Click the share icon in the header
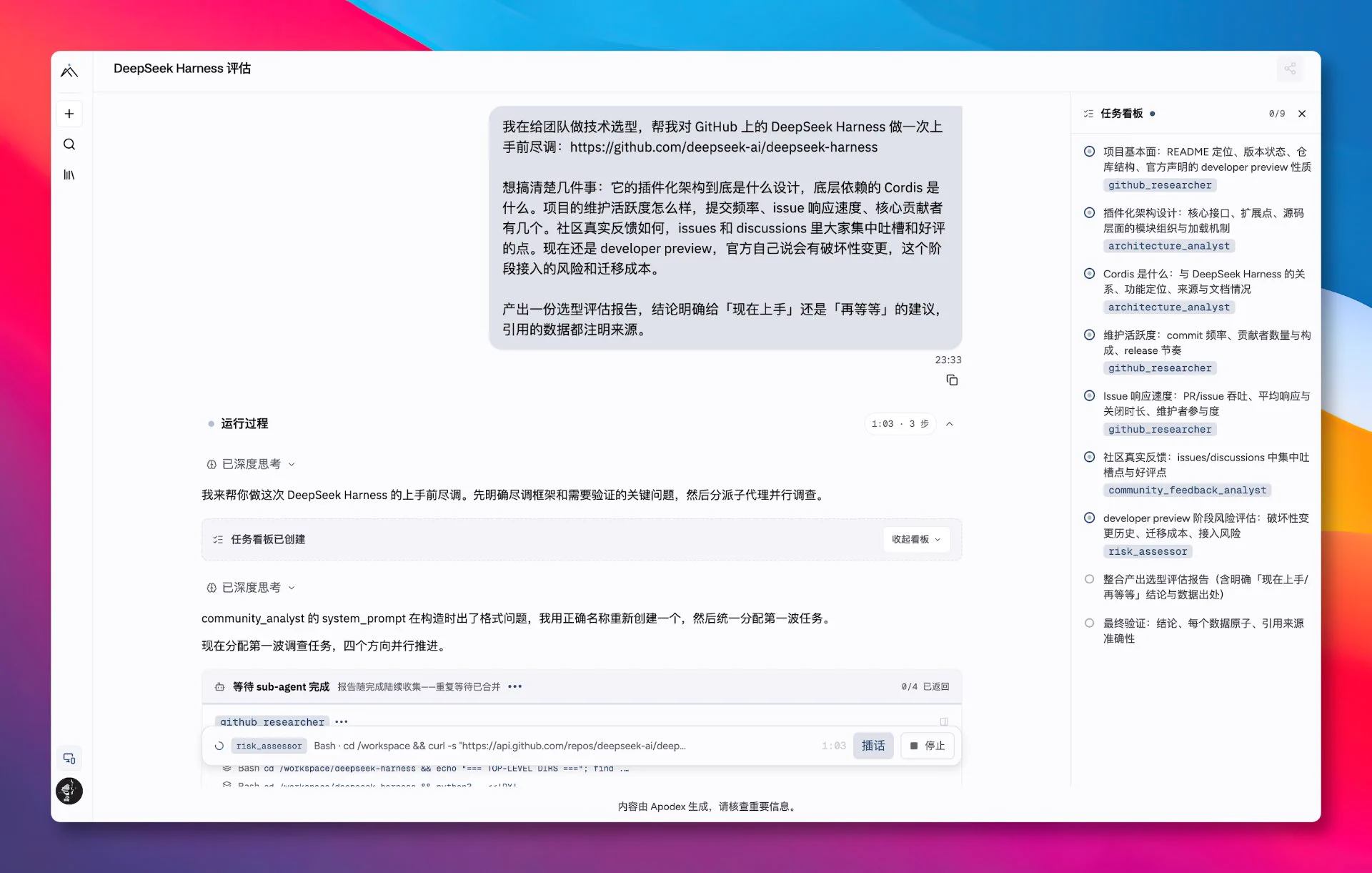 click(x=1290, y=69)
